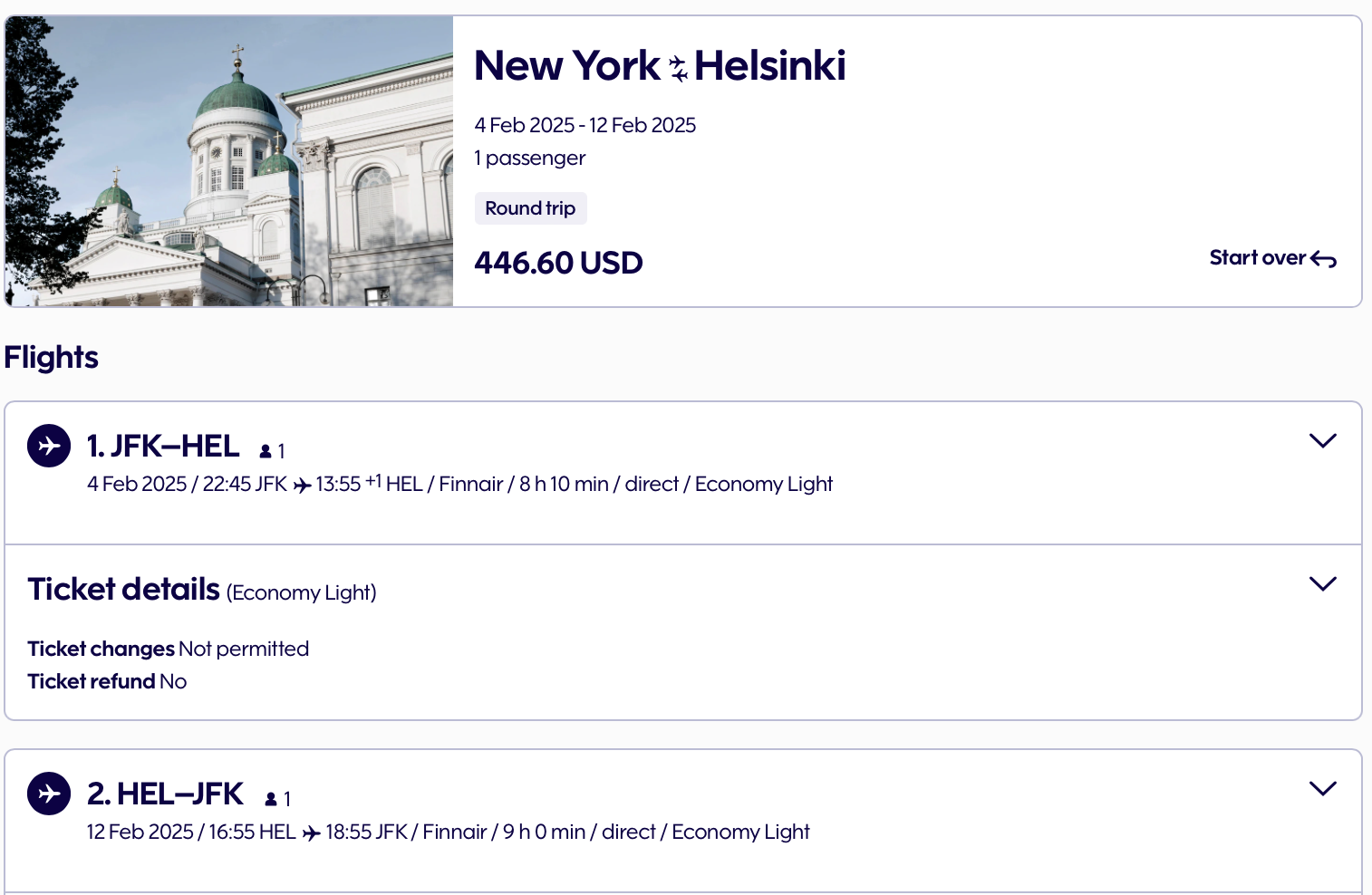
Task: Click the curved back arrow beside Start over
Action: (x=1323, y=260)
